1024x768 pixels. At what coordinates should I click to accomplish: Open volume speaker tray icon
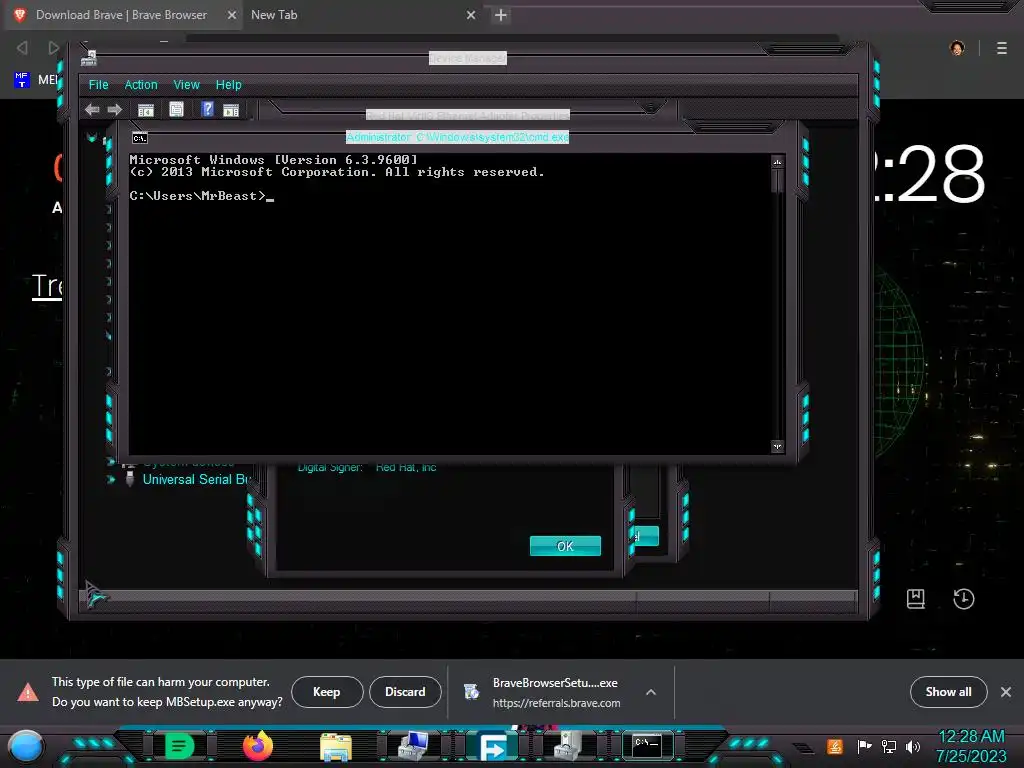tap(913, 746)
